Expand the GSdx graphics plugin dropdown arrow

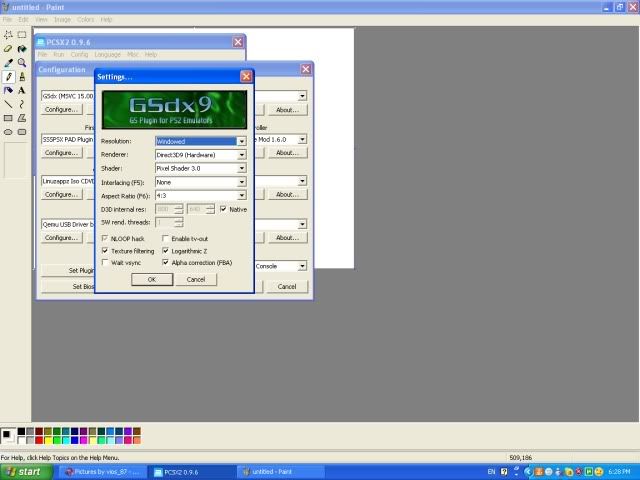click(x=302, y=96)
